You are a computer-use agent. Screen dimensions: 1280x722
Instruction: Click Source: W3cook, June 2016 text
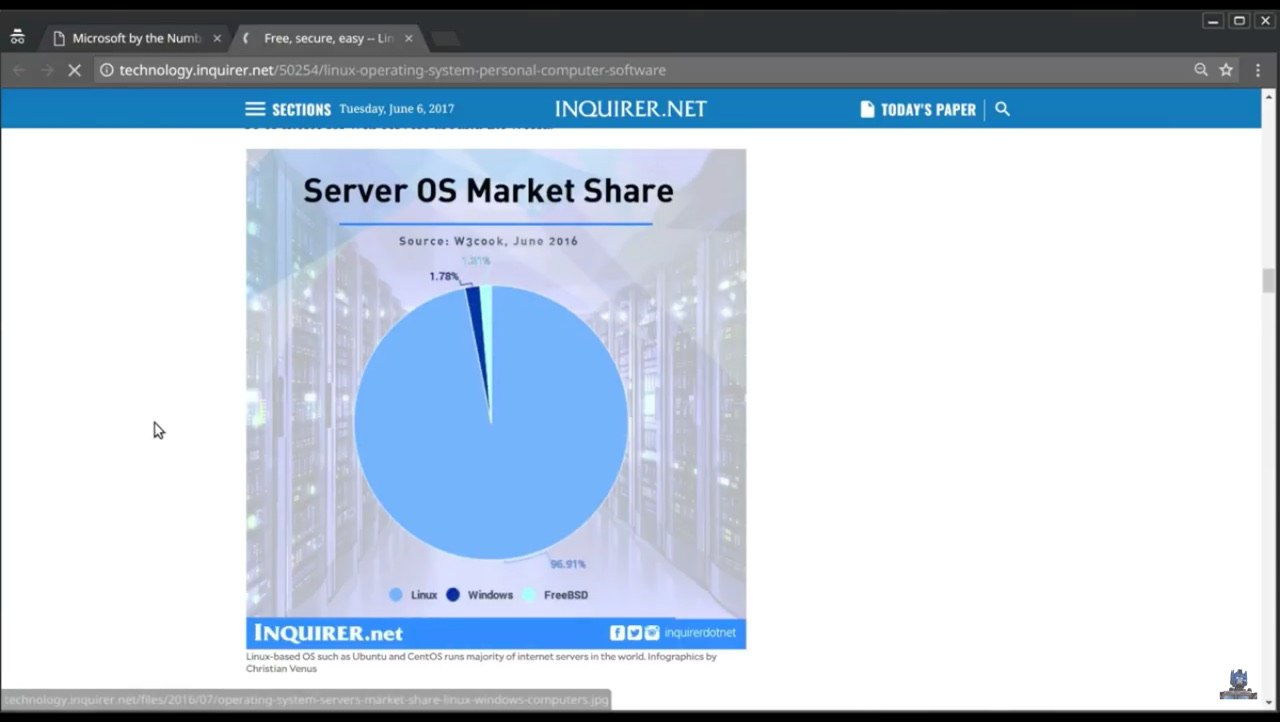pyautogui.click(x=488, y=241)
